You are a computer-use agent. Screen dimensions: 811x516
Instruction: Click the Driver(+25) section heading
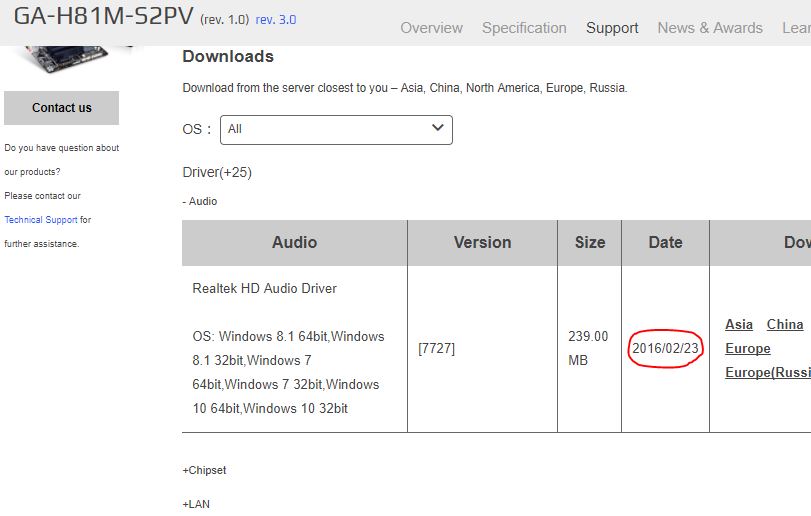[x=217, y=172]
